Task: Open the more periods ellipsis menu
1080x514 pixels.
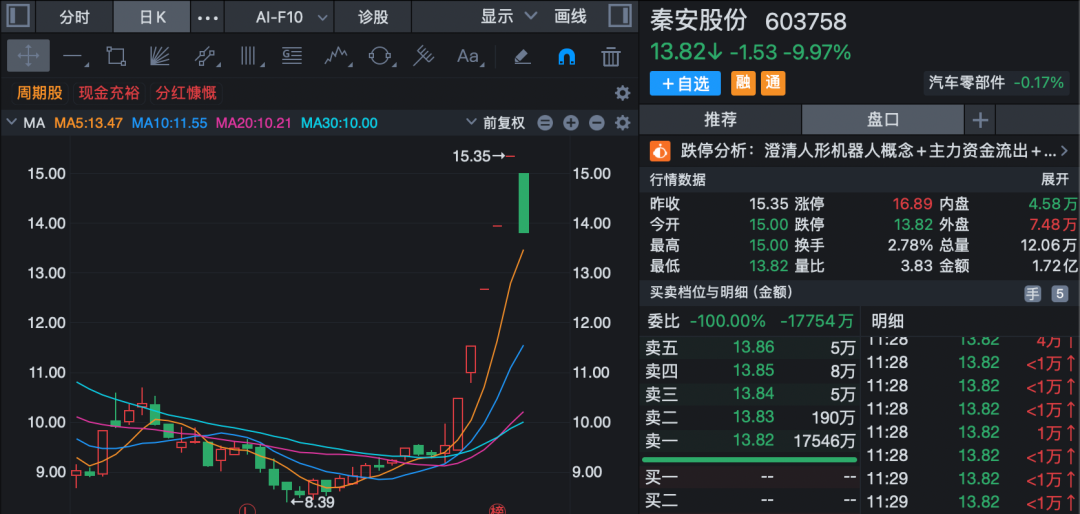Action: 207,17
